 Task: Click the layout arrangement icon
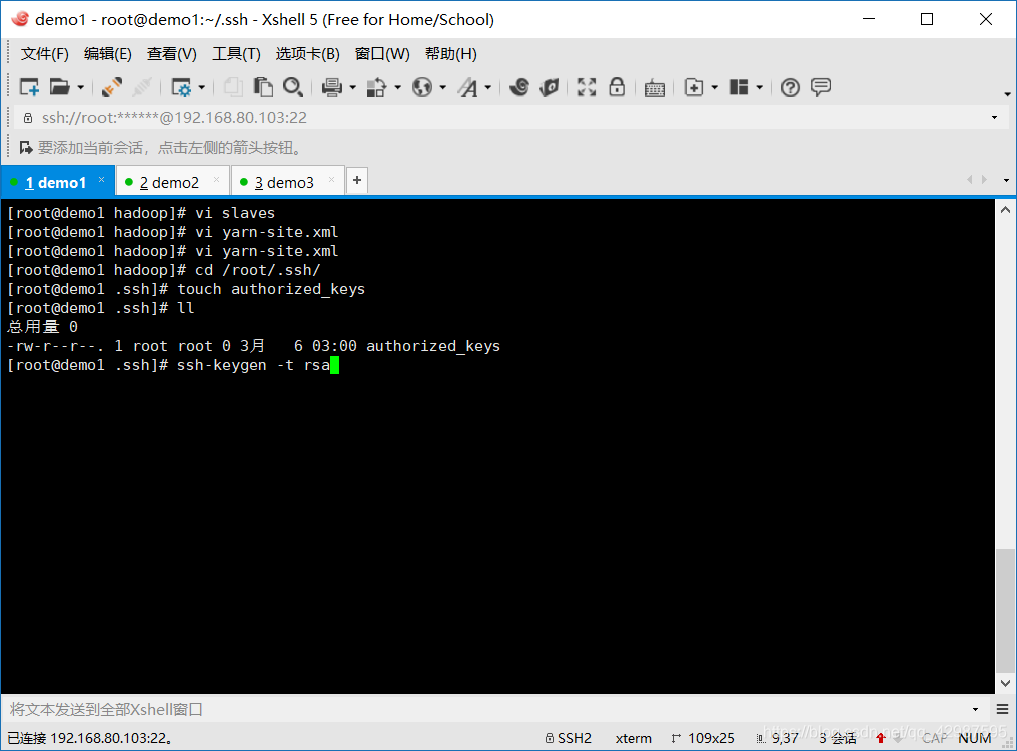(739, 87)
